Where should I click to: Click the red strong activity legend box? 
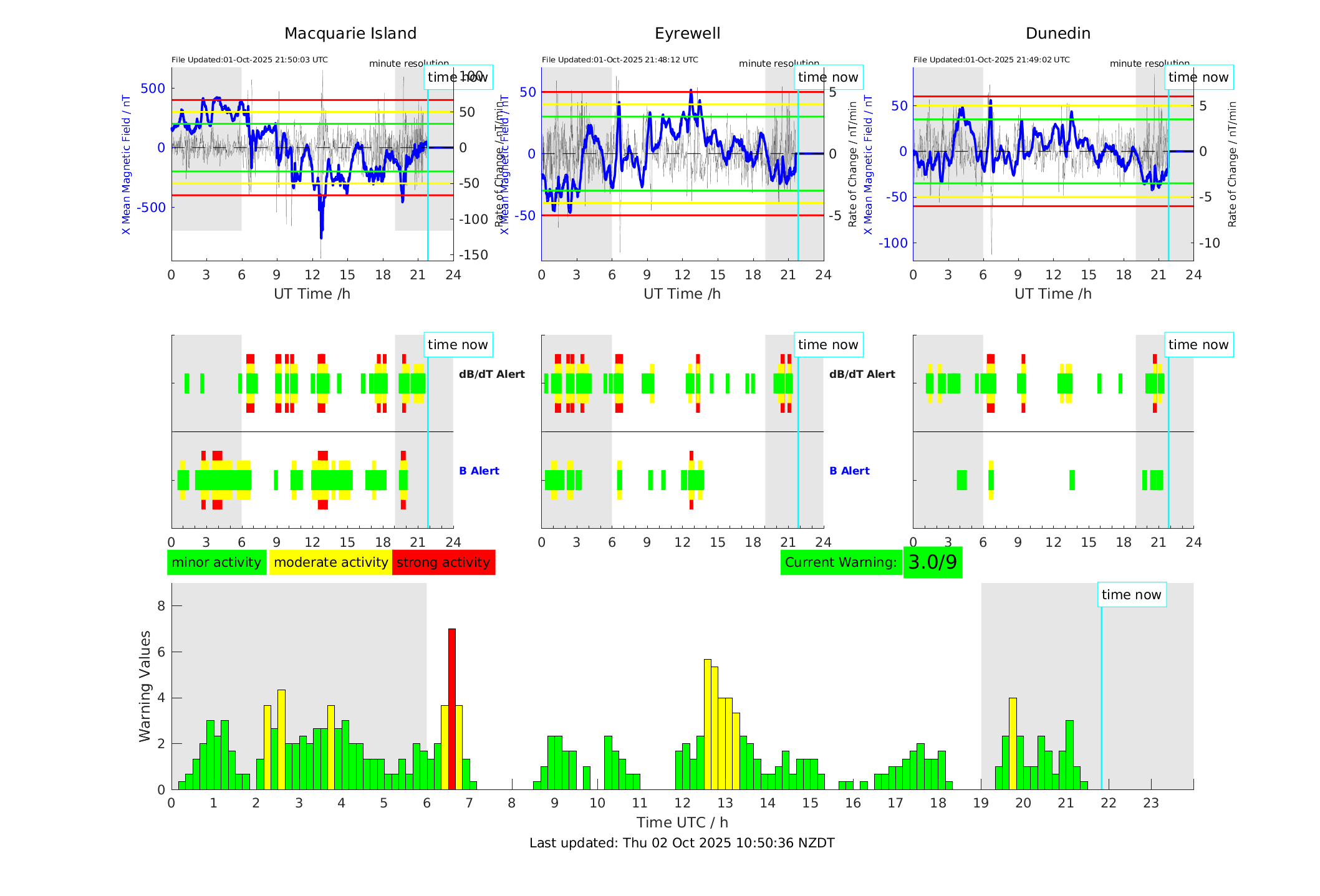point(443,562)
